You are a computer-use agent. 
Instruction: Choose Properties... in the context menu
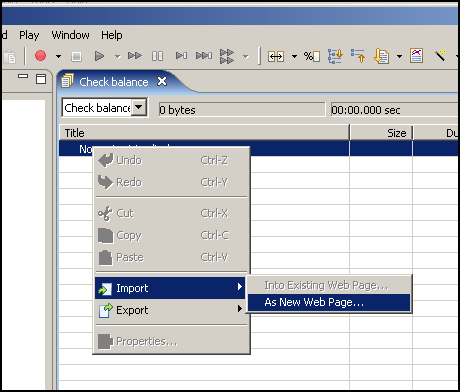(x=171, y=341)
